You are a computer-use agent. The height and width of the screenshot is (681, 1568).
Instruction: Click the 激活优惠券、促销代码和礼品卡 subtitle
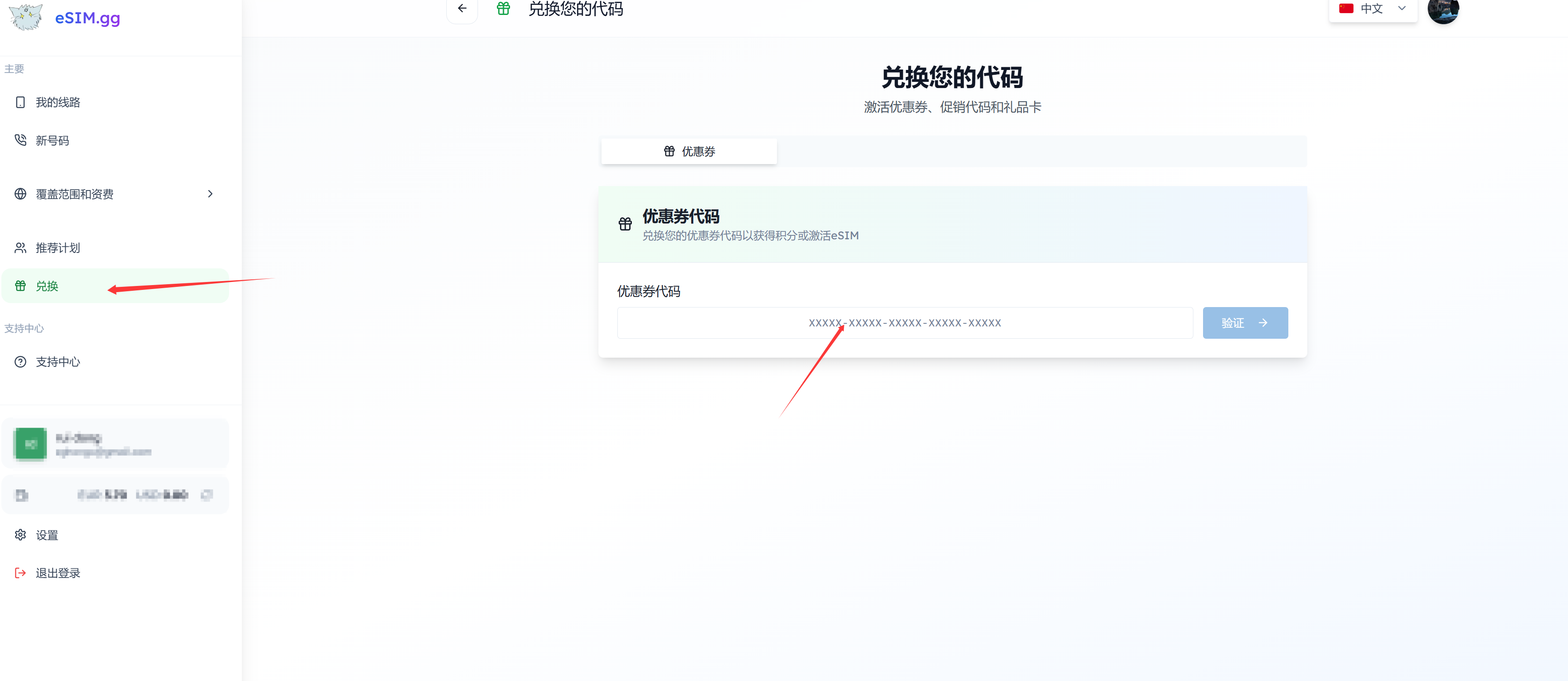pos(952,107)
